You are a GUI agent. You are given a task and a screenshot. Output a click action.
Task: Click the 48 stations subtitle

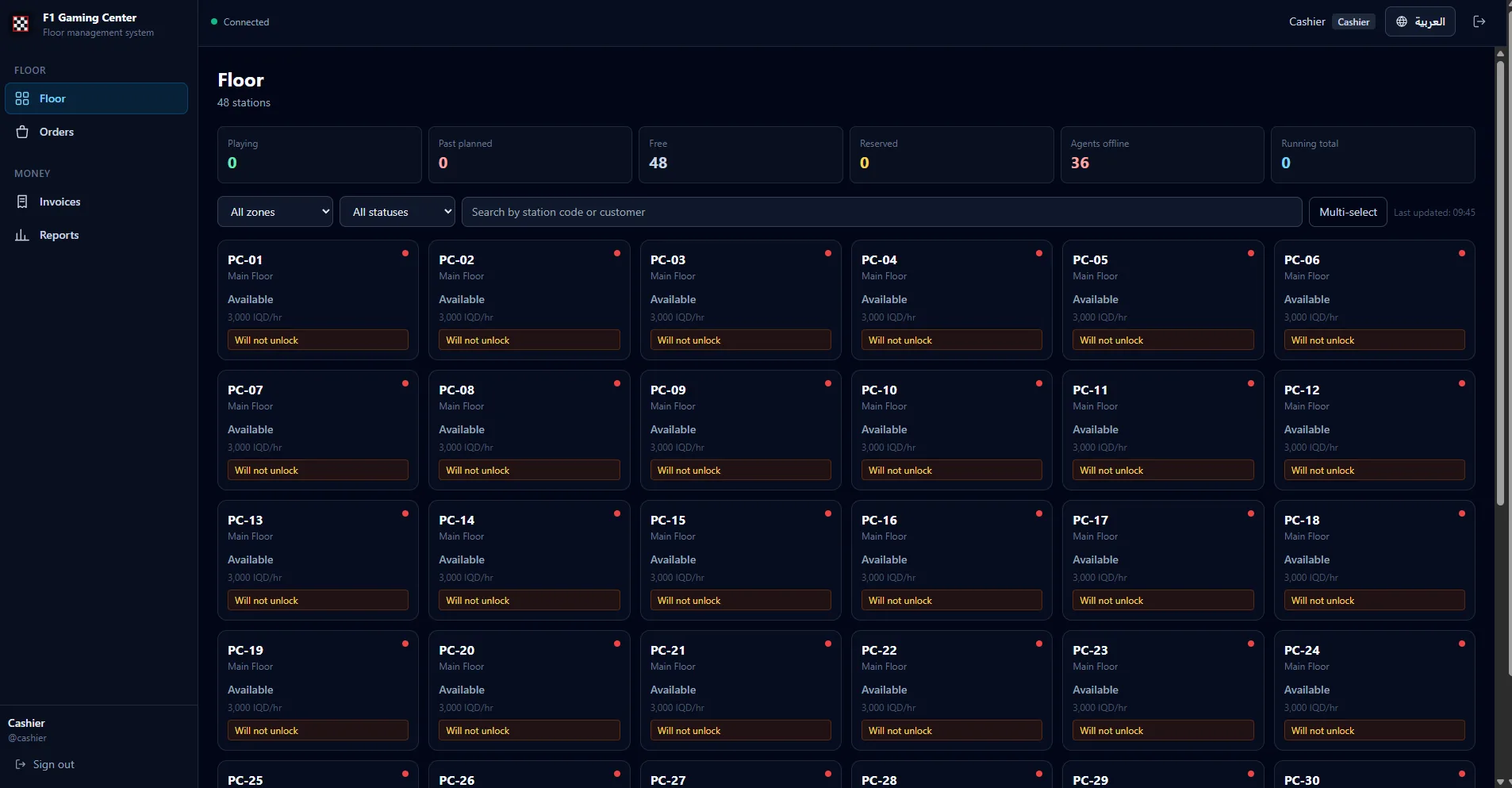[x=244, y=102]
